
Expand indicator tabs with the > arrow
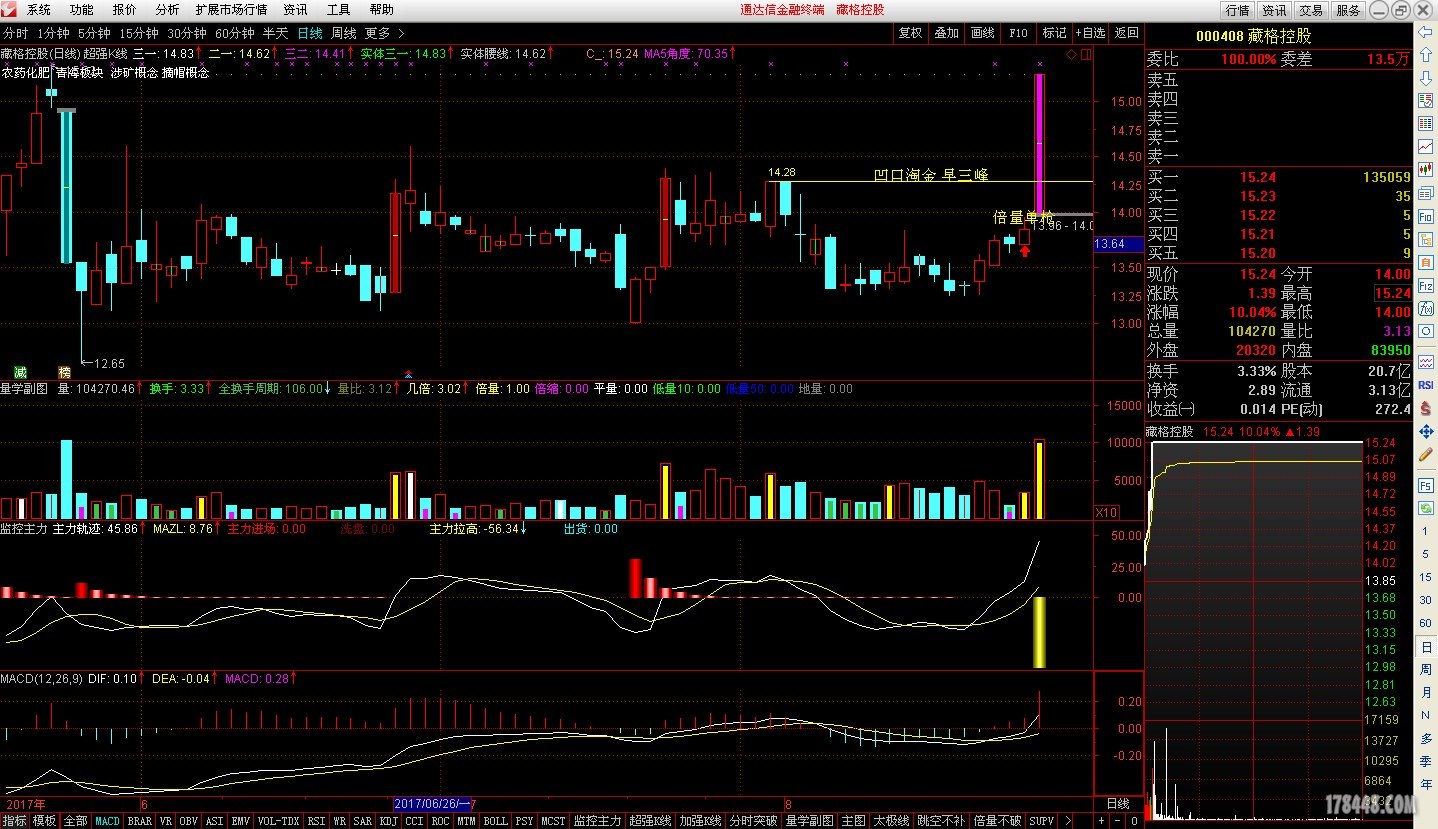1068,821
